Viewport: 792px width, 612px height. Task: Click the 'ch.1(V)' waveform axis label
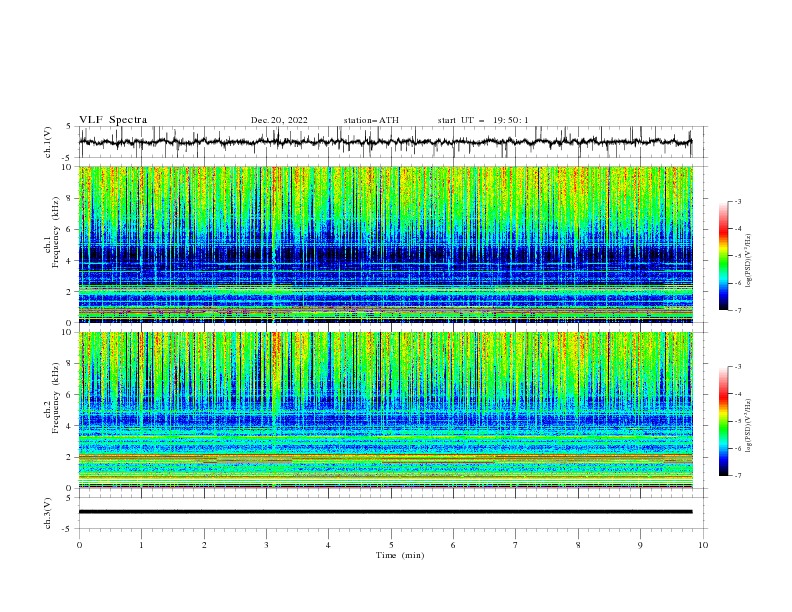(48, 142)
